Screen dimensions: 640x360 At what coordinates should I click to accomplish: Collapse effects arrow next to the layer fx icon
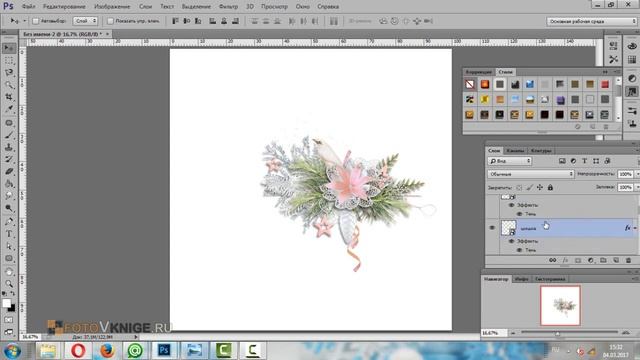635,228
